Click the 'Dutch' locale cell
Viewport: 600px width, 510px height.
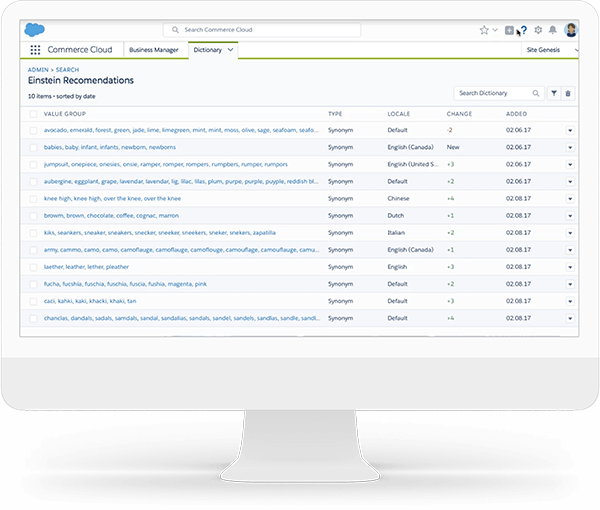pyautogui.click(x=396, y=216)
